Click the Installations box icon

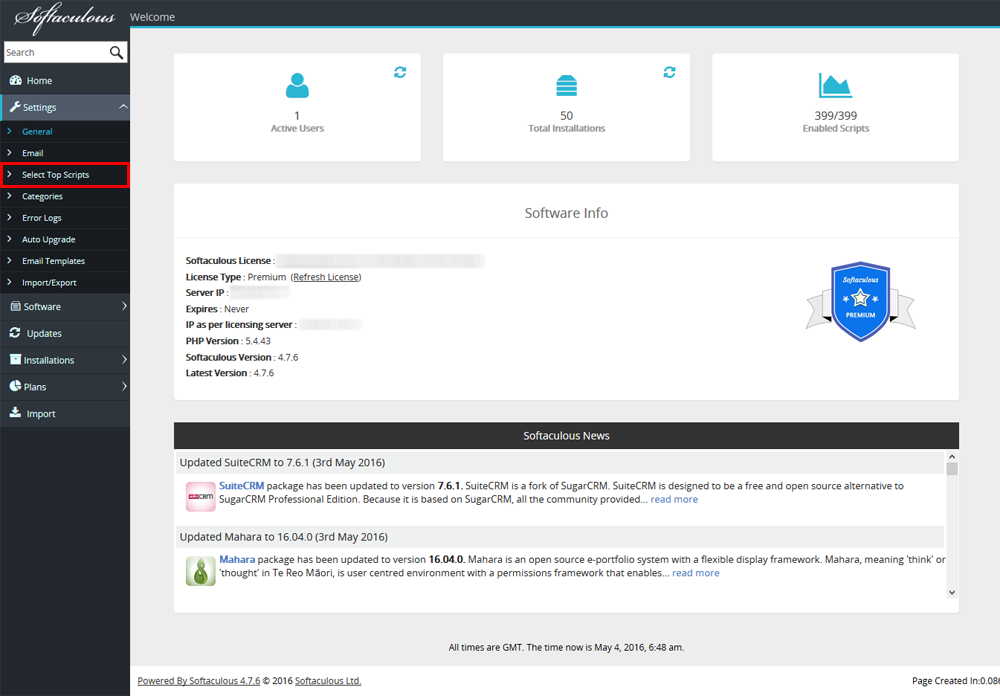(15, 360)
